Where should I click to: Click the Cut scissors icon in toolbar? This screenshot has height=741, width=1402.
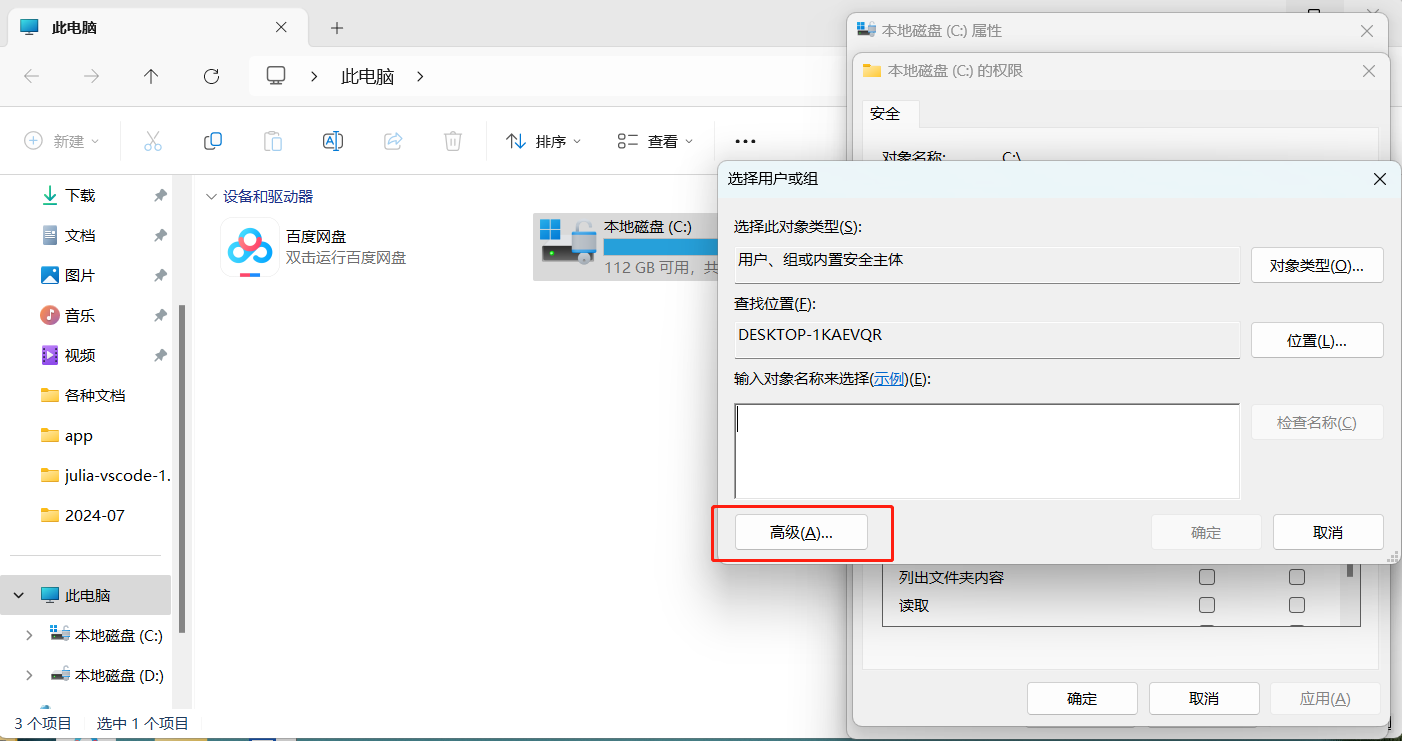click(x=152, y=141)
